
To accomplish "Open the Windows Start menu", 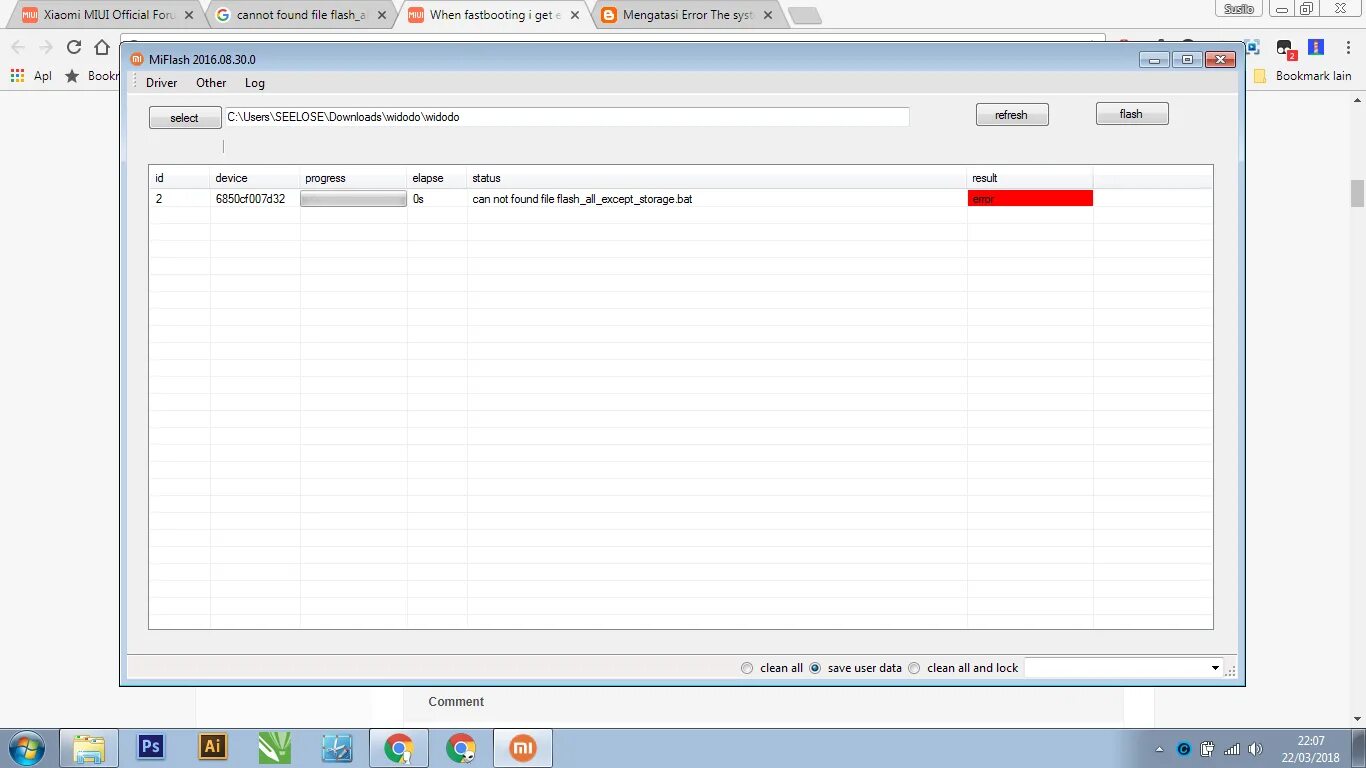I will (x=26, y=748).
